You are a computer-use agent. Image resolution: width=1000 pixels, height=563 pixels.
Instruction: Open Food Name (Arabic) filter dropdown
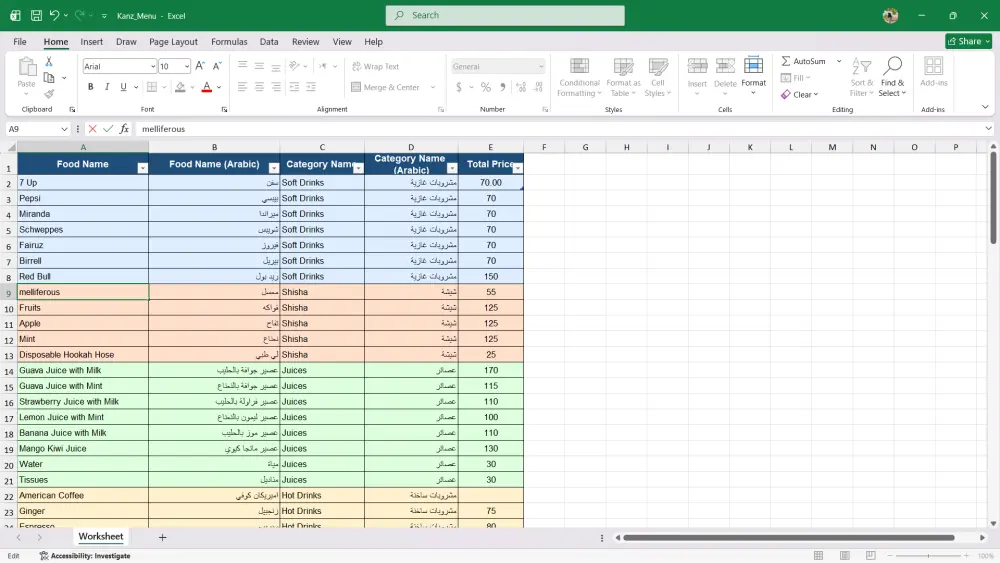click(x=274, y=168)
